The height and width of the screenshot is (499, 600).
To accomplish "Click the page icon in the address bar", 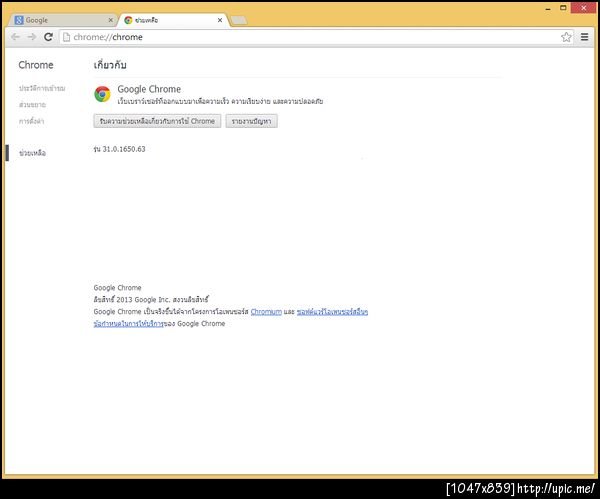I will [x=67, y=37].
